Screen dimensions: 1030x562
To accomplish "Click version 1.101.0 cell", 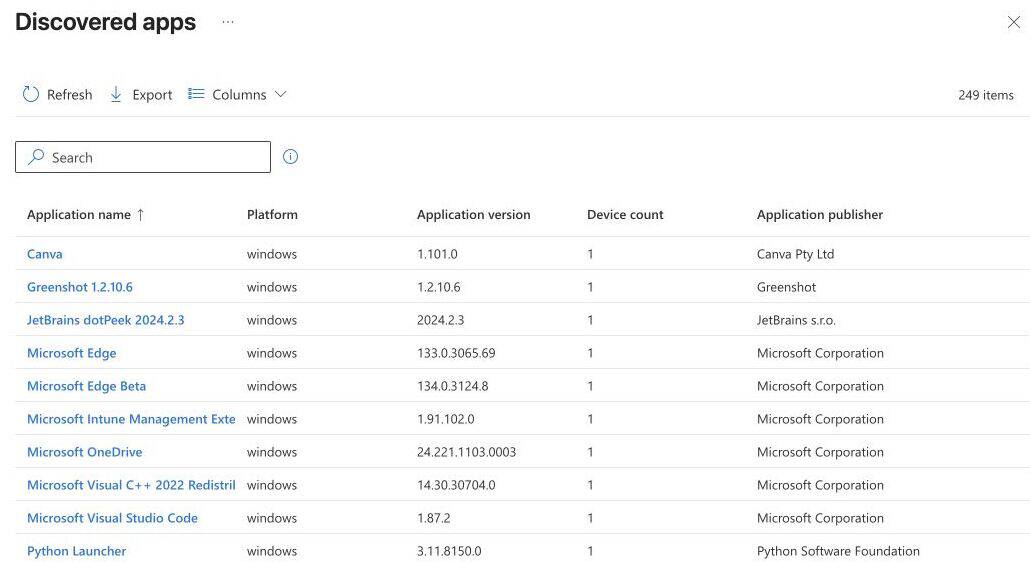I will coord(437,254).
